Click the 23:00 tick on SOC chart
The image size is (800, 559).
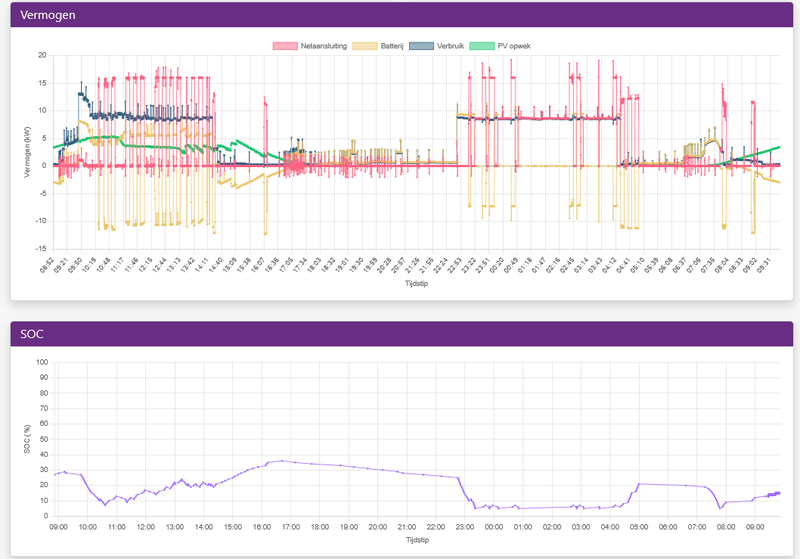(465, 527)
